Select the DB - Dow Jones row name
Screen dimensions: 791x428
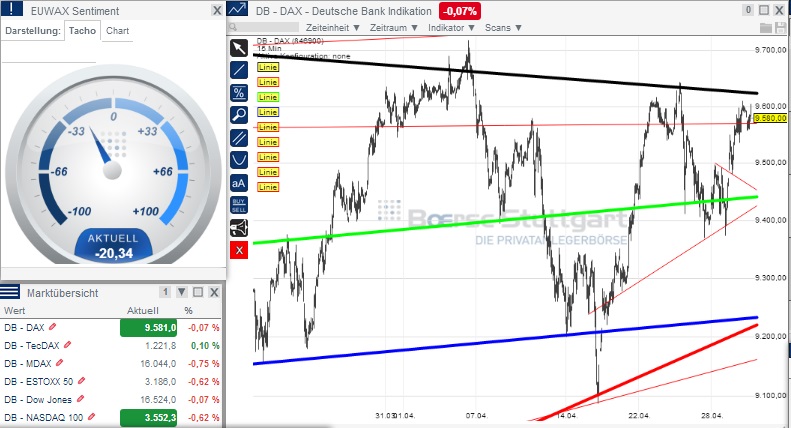point(38,400)
